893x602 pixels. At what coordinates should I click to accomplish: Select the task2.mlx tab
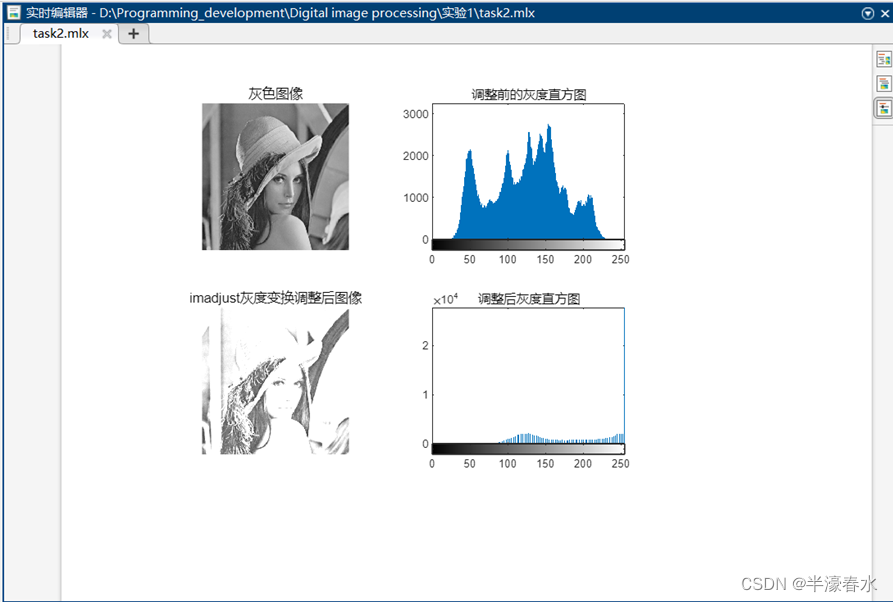(60, 34)
